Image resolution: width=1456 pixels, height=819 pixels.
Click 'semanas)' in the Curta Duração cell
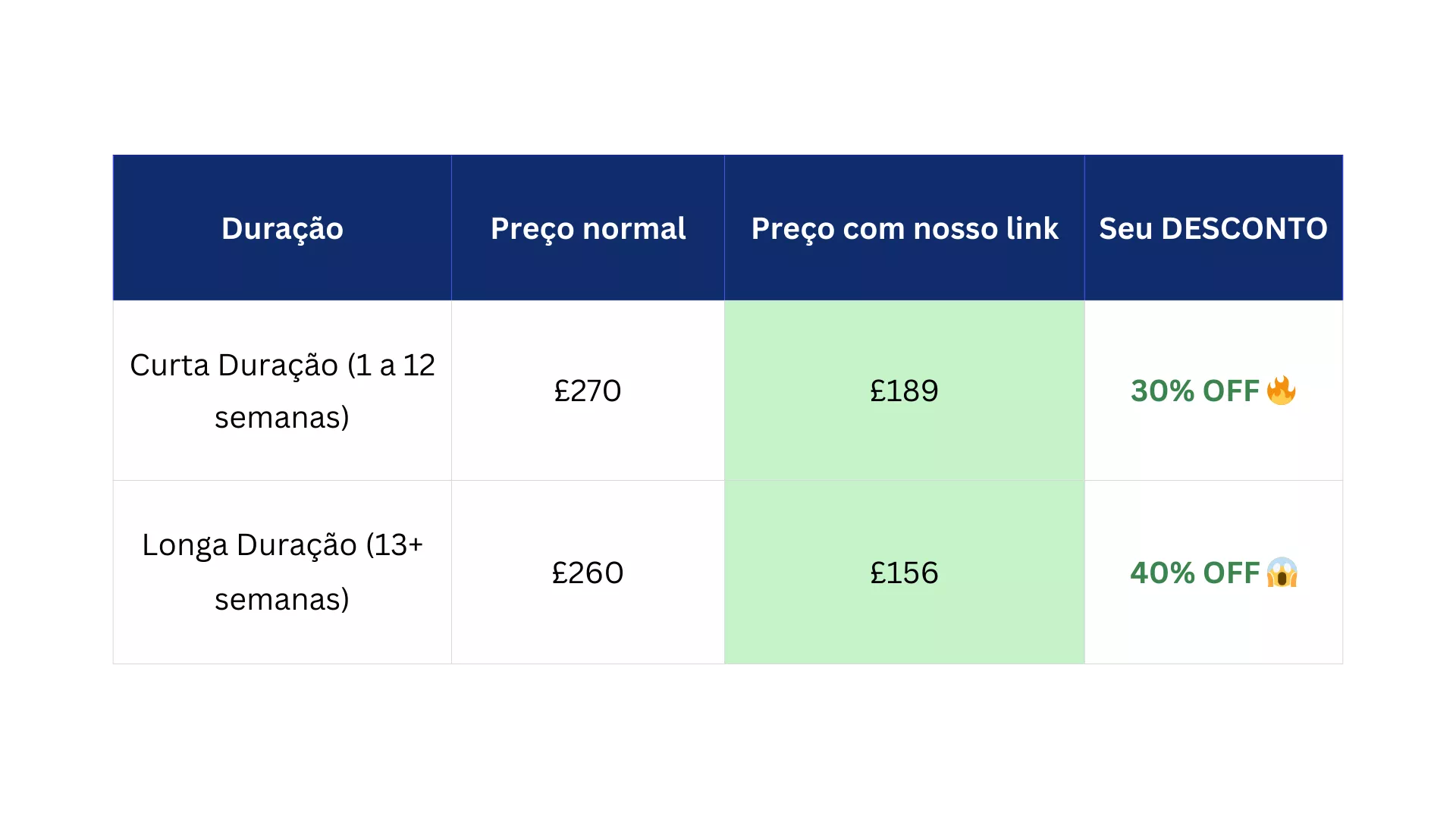pyautogui.click(x=282, y=417)
